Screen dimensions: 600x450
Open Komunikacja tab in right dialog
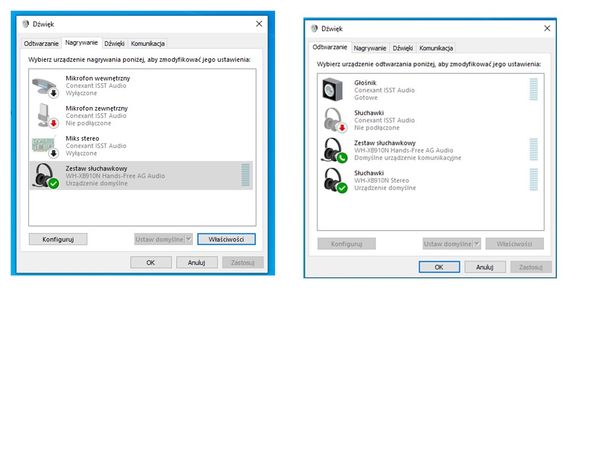click(x=436, y=48)
